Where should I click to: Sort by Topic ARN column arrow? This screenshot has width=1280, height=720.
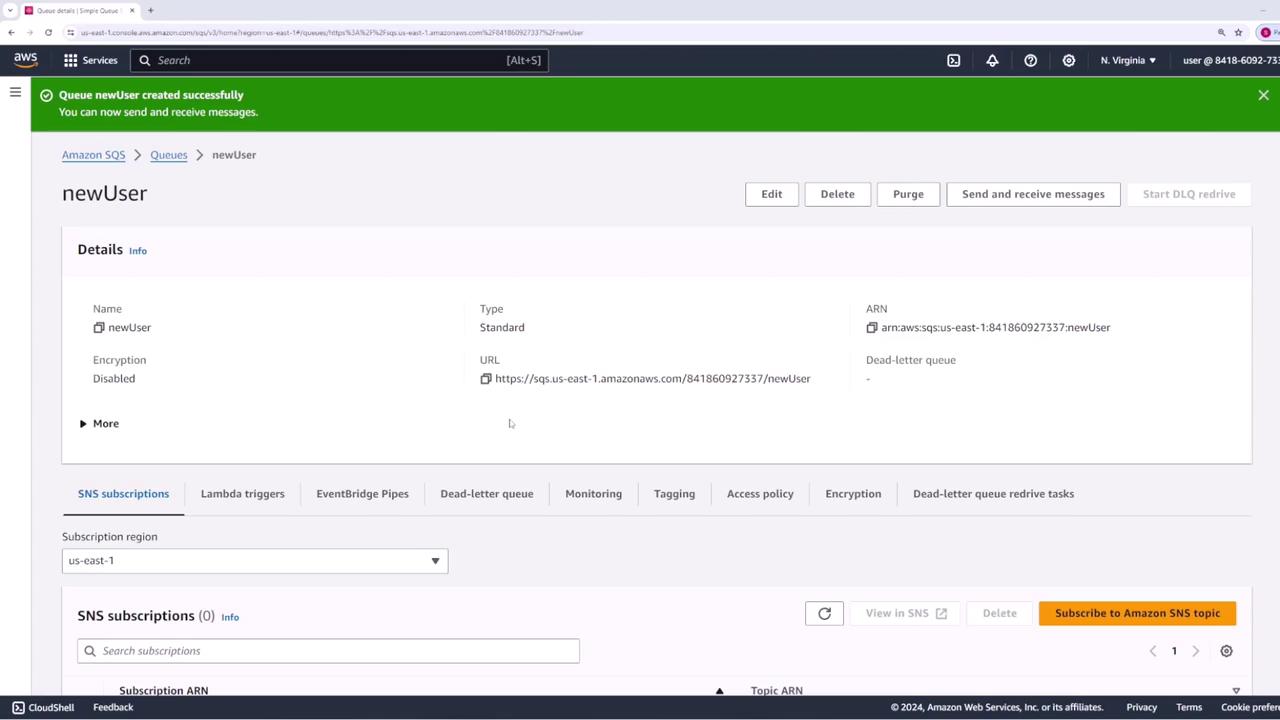tap(1236, 691)
